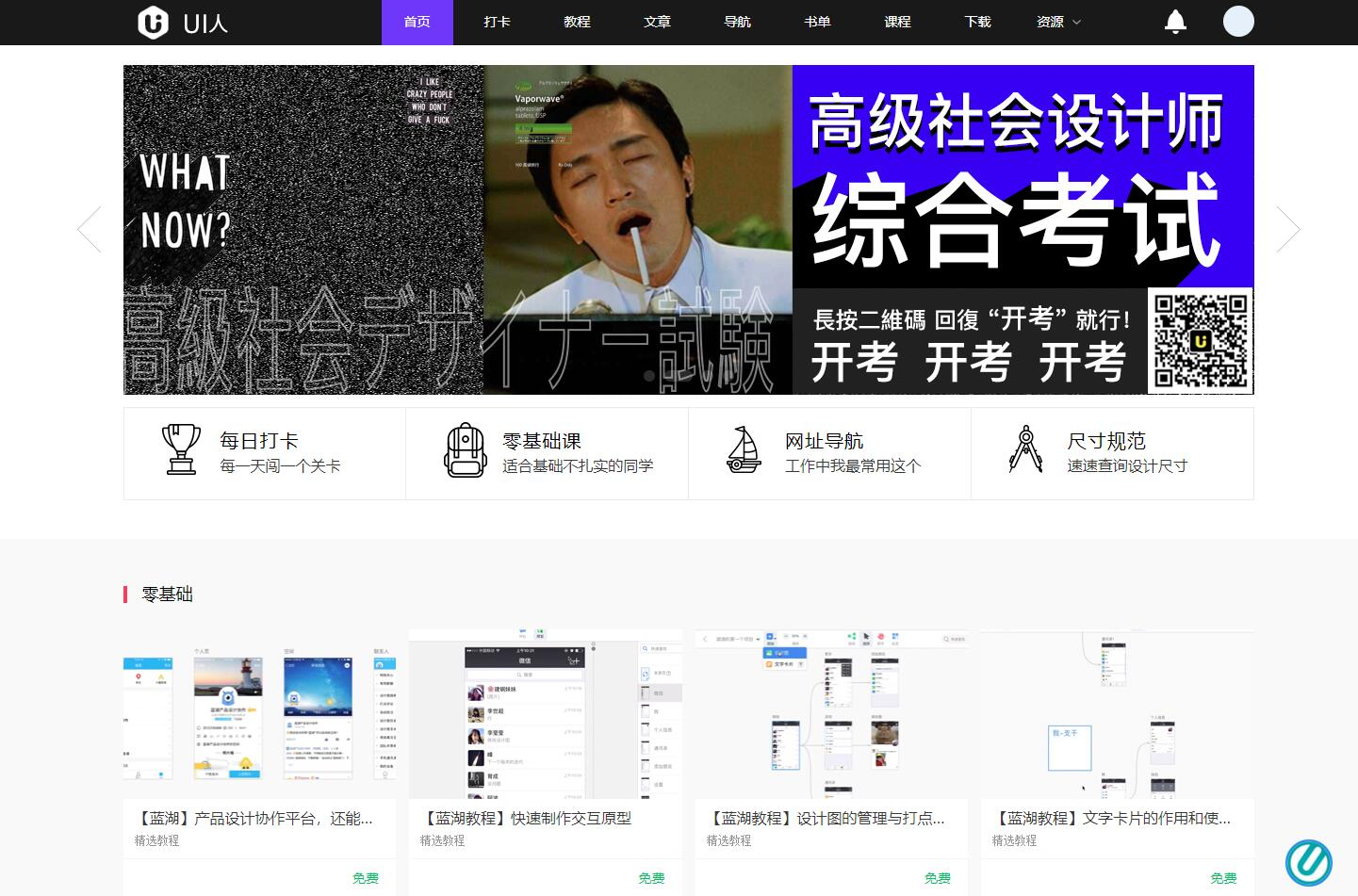Click subtitle 工作中我最常用这个
This screenshot has height=896, width=1358.
(x=853, y=466)
